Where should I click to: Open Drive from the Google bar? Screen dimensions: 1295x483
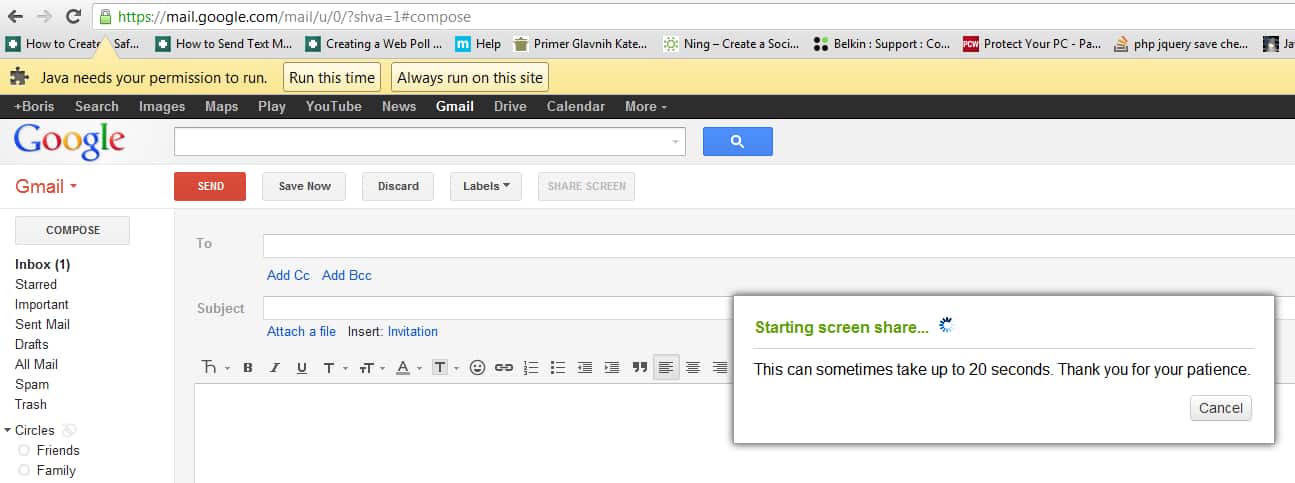(510, 106)
